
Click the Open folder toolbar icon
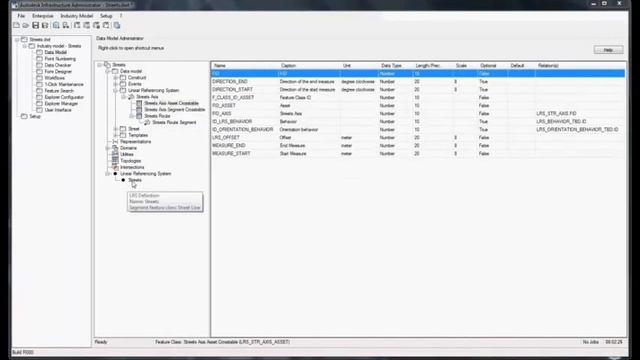[x=26, y=25]
